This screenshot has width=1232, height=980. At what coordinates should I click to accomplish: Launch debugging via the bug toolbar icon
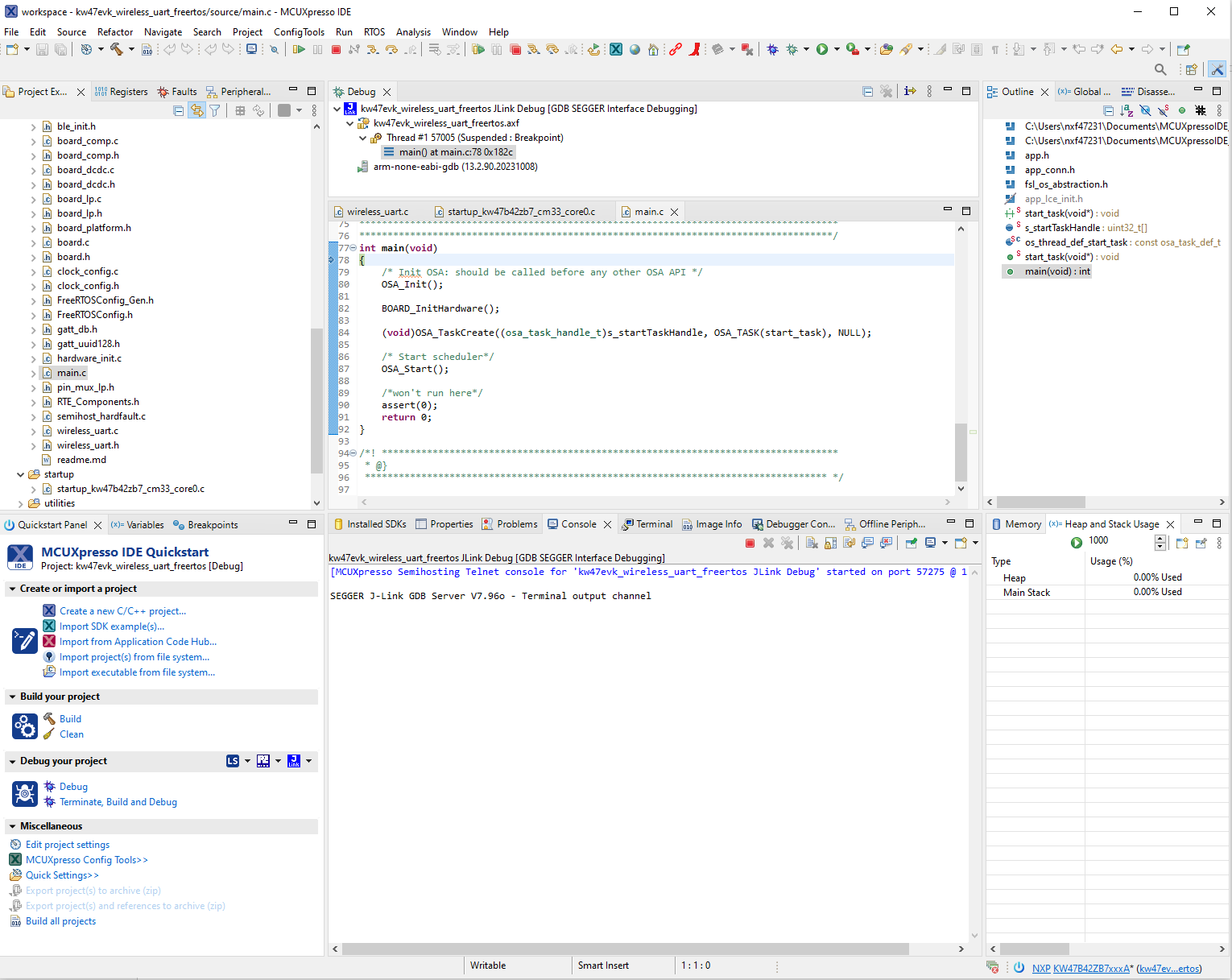[773, 49]
